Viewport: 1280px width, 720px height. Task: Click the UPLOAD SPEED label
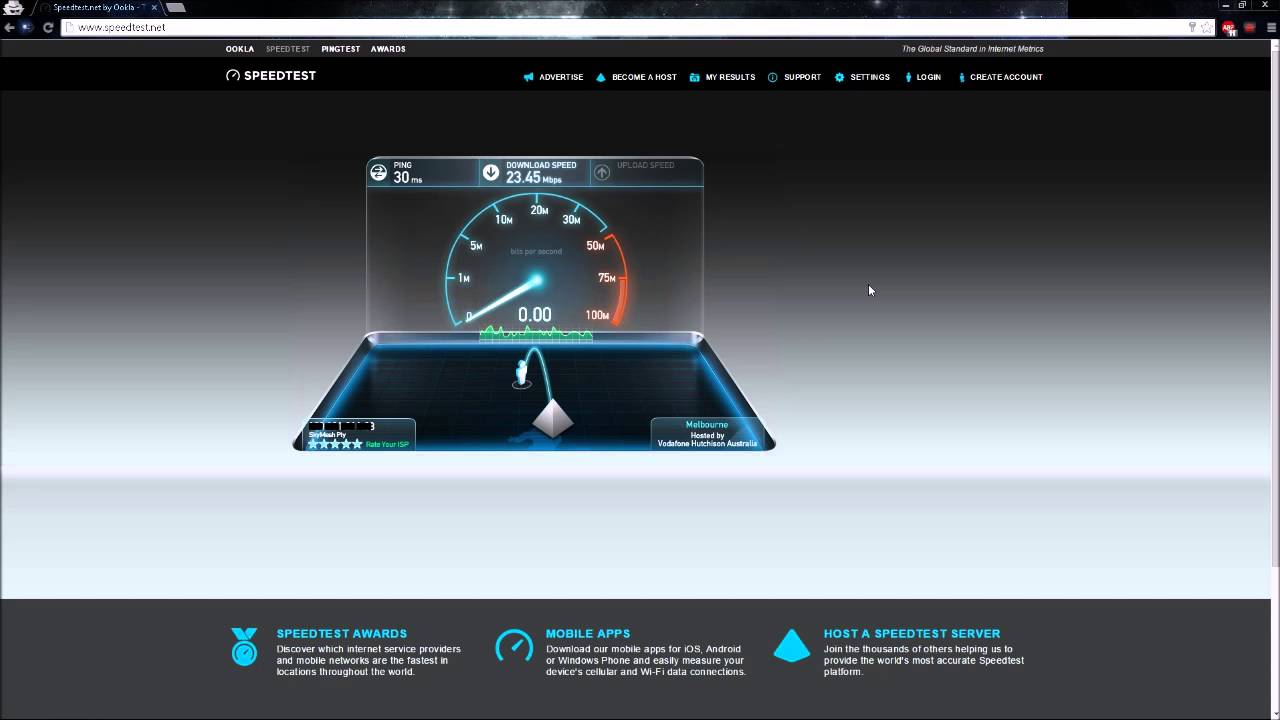(646, 165)
